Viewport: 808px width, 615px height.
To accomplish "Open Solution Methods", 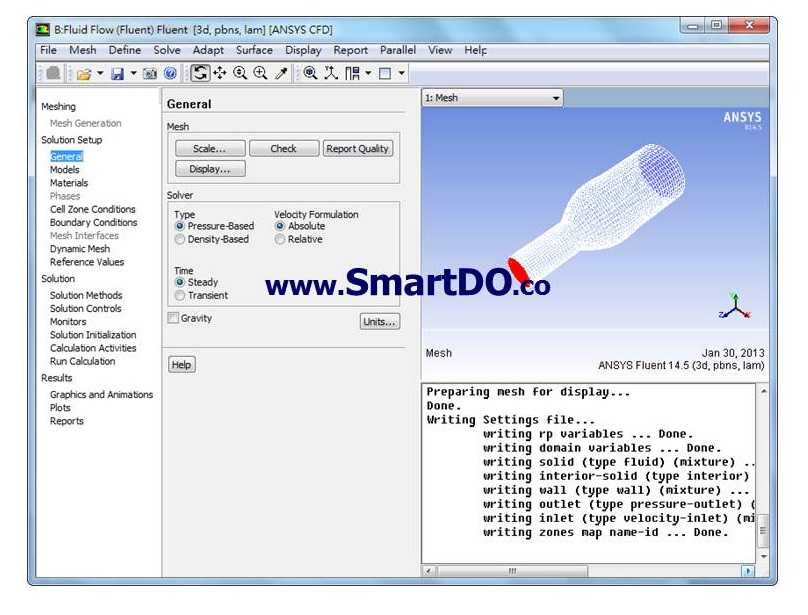I will pos(86,295).
